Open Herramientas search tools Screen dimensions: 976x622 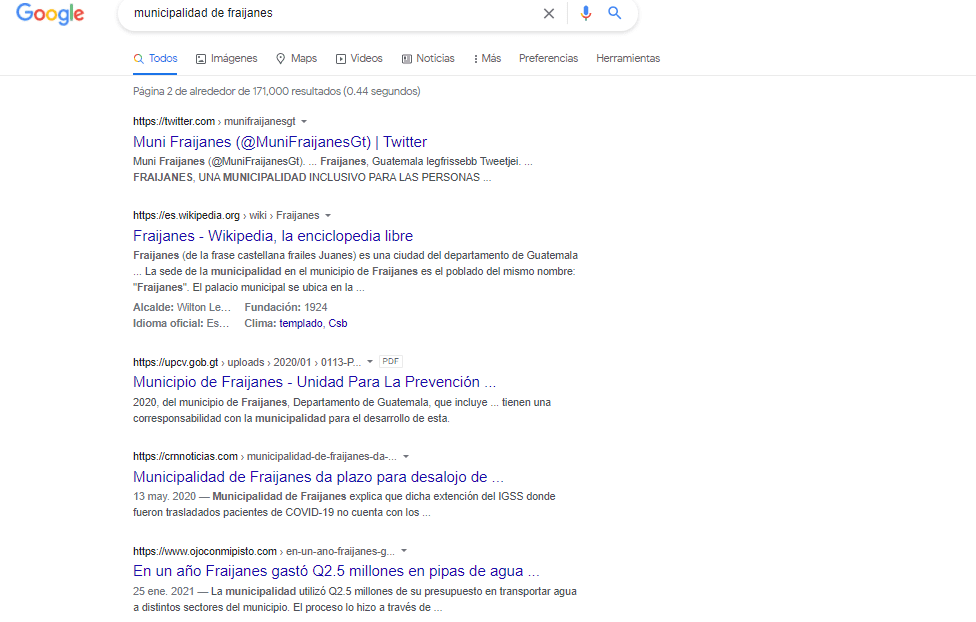(628, 58)
